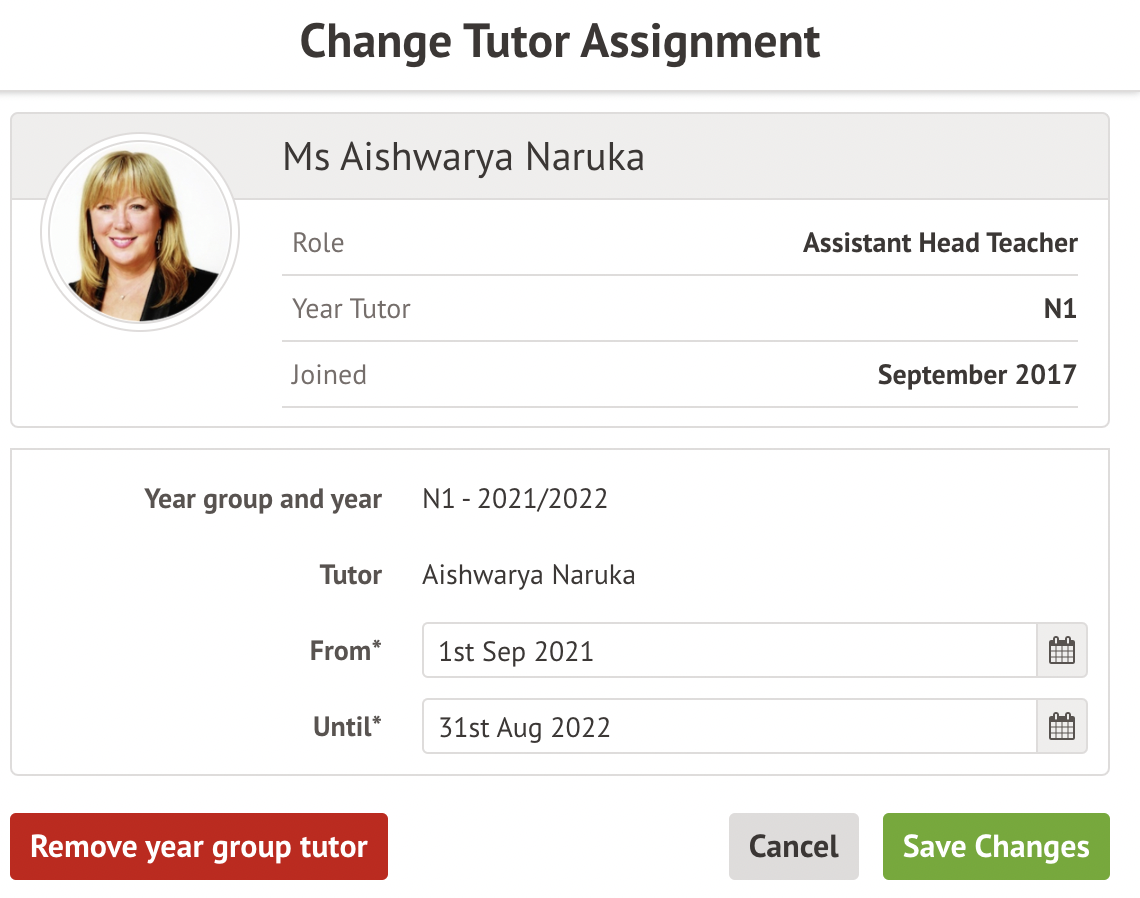The width and height of the screenshot is (1140, 898).
Task: Click the Until* field label
Action: (x=347, y=727)
